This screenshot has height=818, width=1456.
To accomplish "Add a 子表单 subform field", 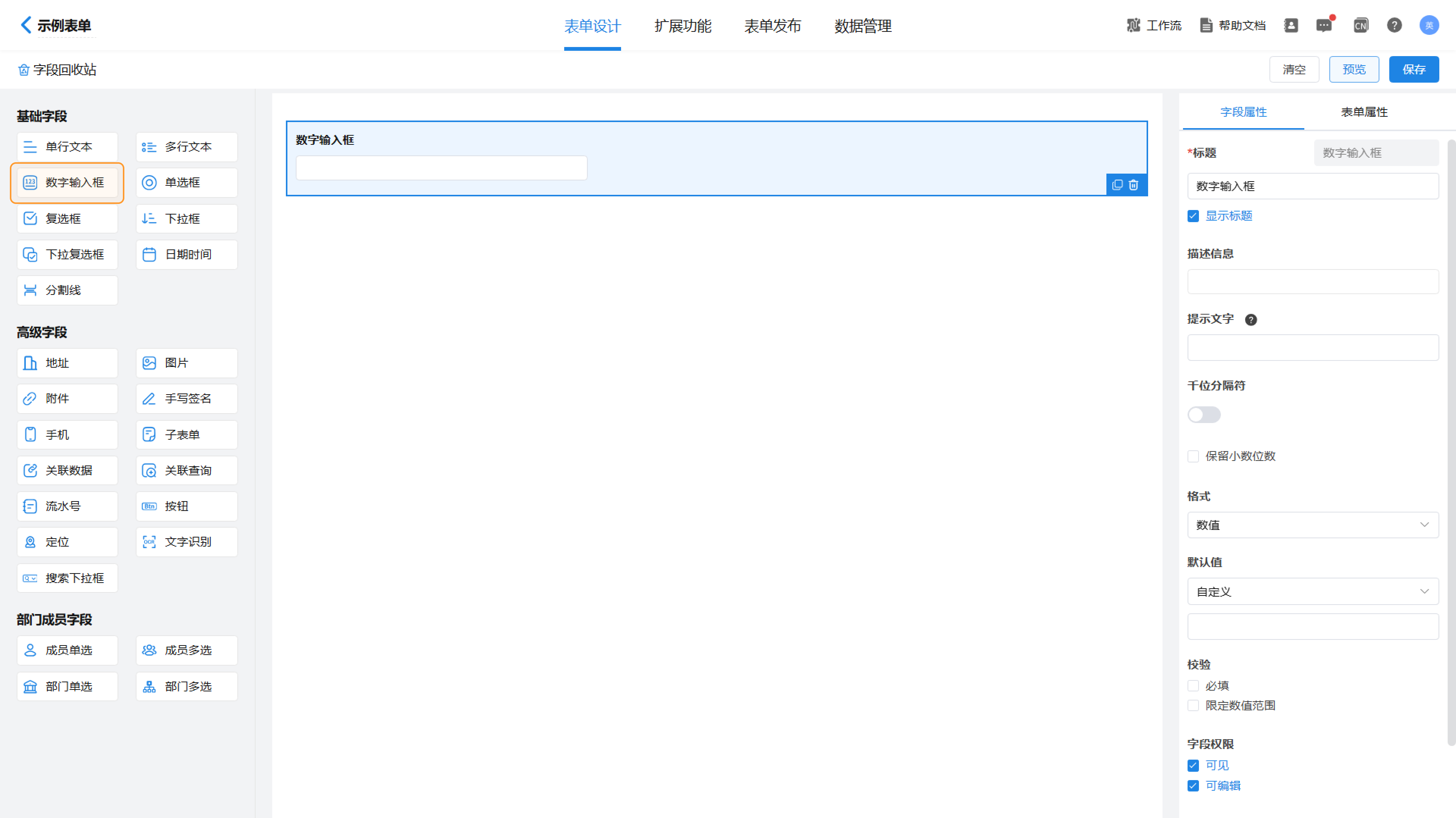I will click(187, 434).
